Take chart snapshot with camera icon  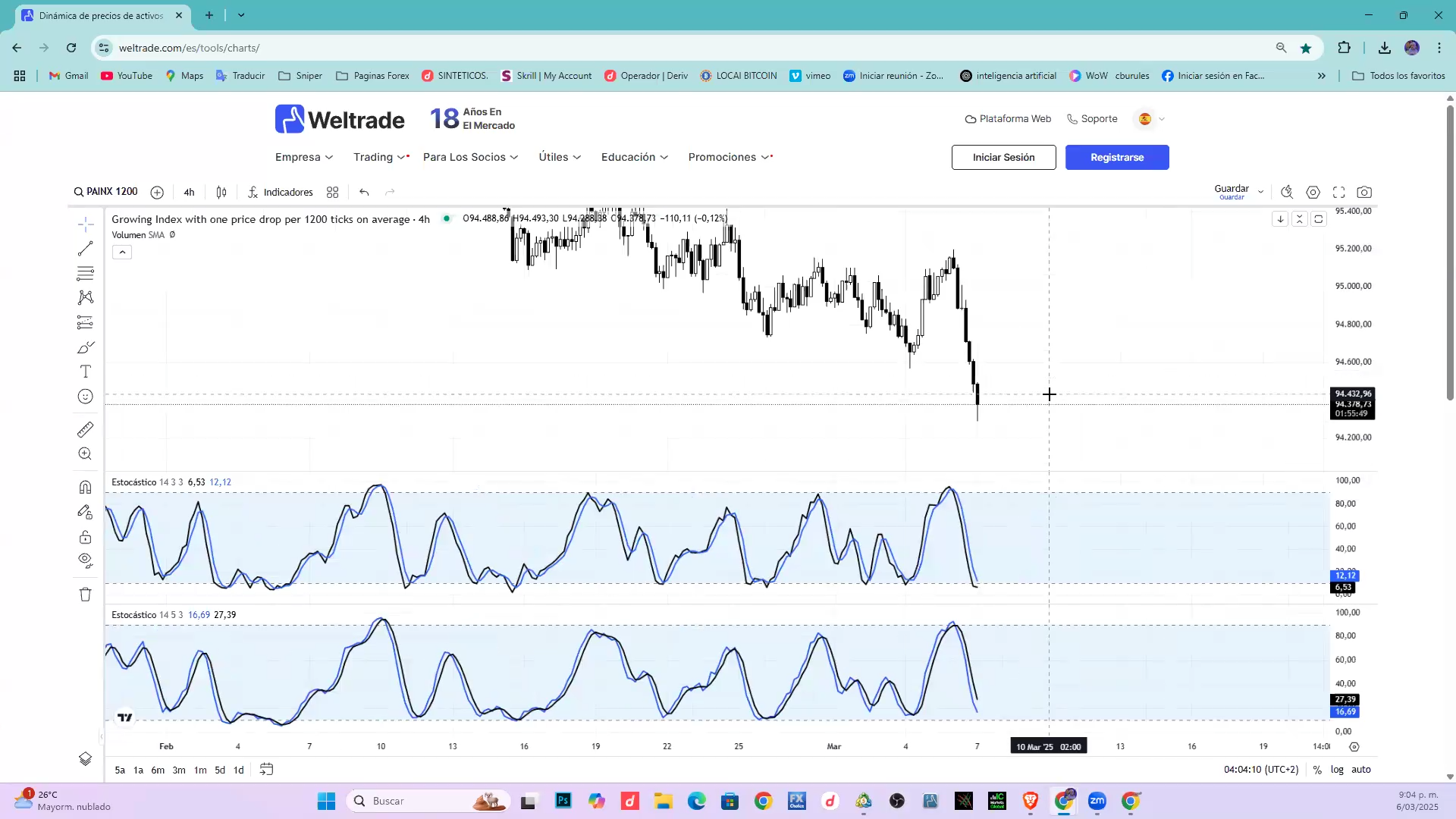[1364, 193]
